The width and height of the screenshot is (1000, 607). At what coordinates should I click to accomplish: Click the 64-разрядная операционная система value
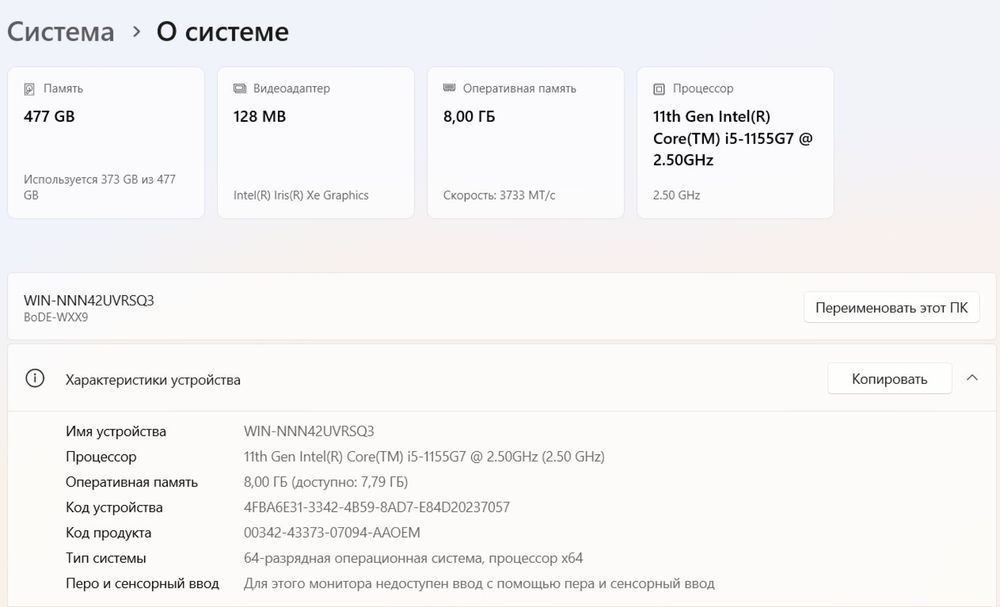pyautogui.click(x=413, y=559)
